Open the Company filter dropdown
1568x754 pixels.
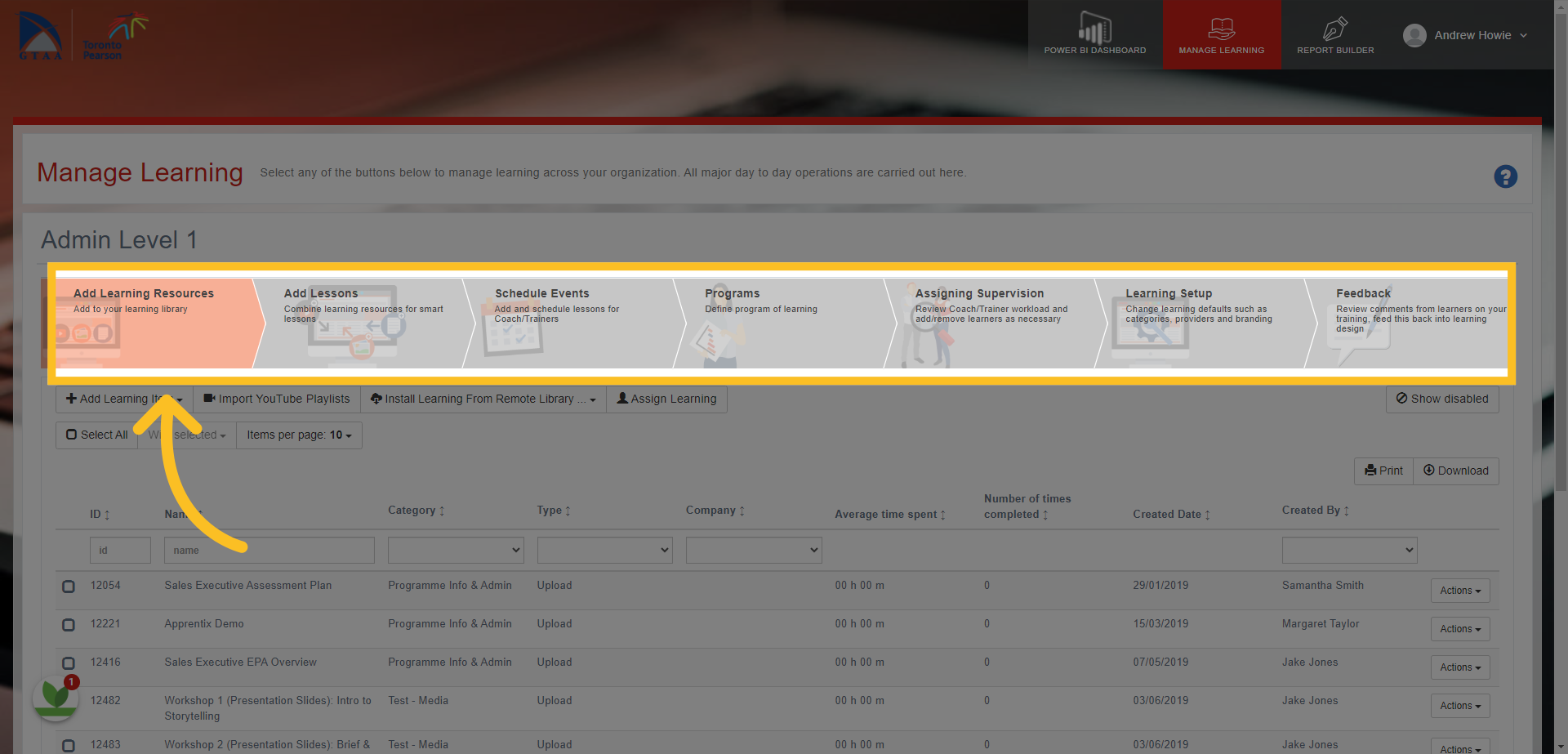(754, 550)
